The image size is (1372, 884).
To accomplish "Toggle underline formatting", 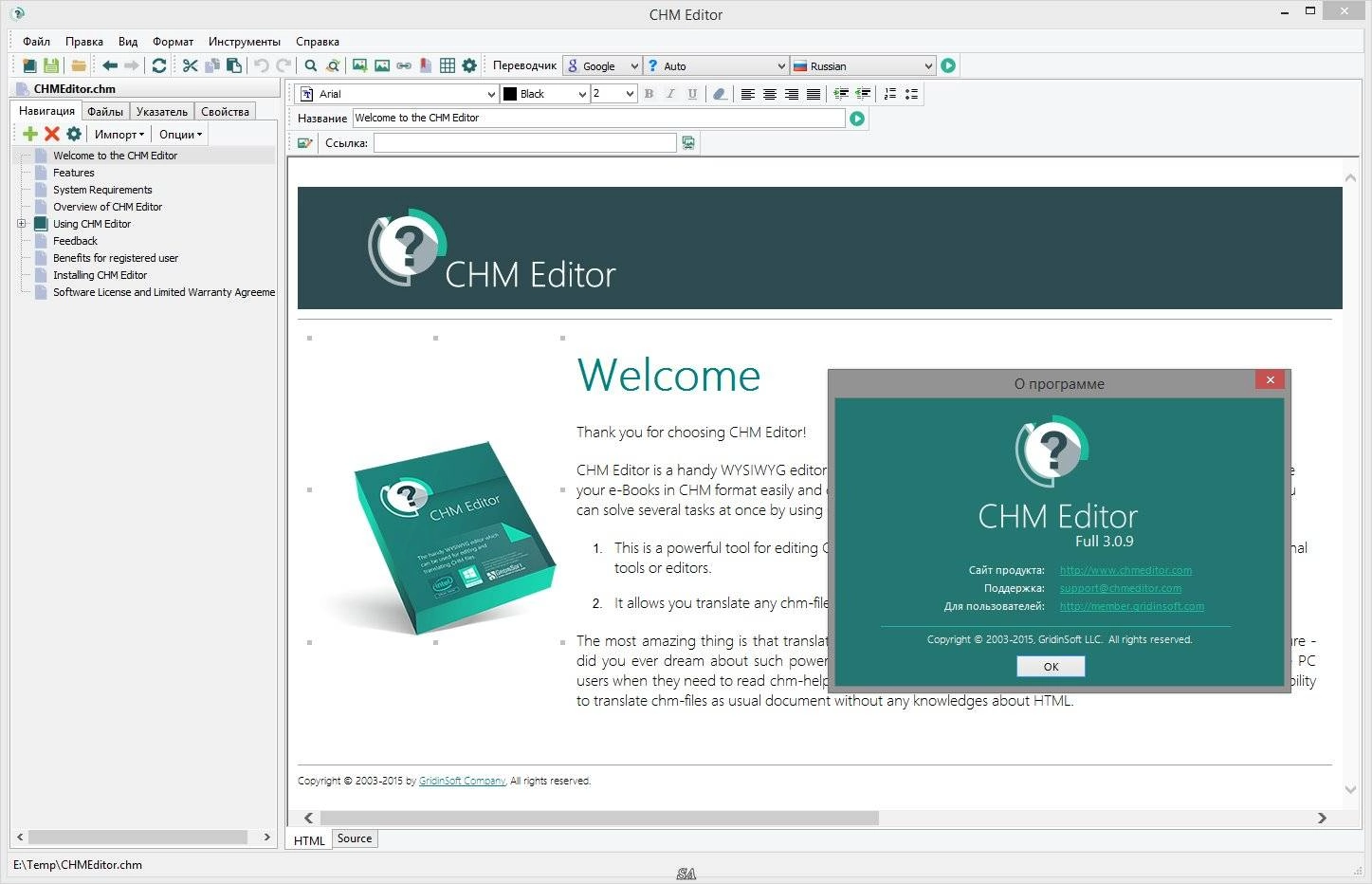I will pyautogui.click(x=692, y=94).
